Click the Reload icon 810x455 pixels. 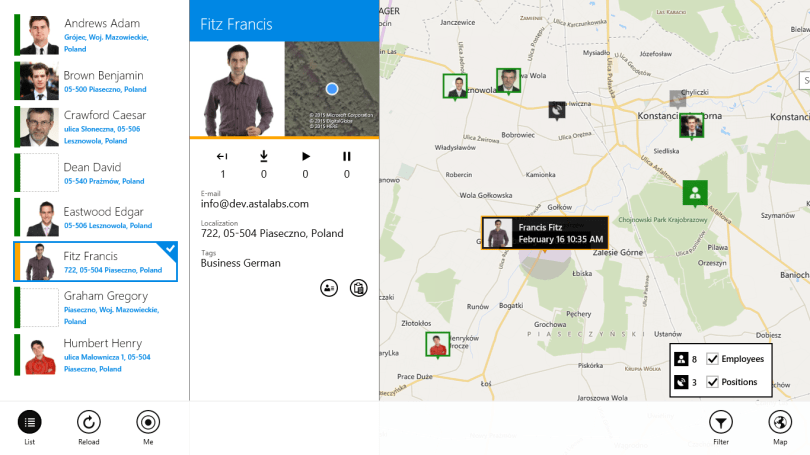point(89,422)
